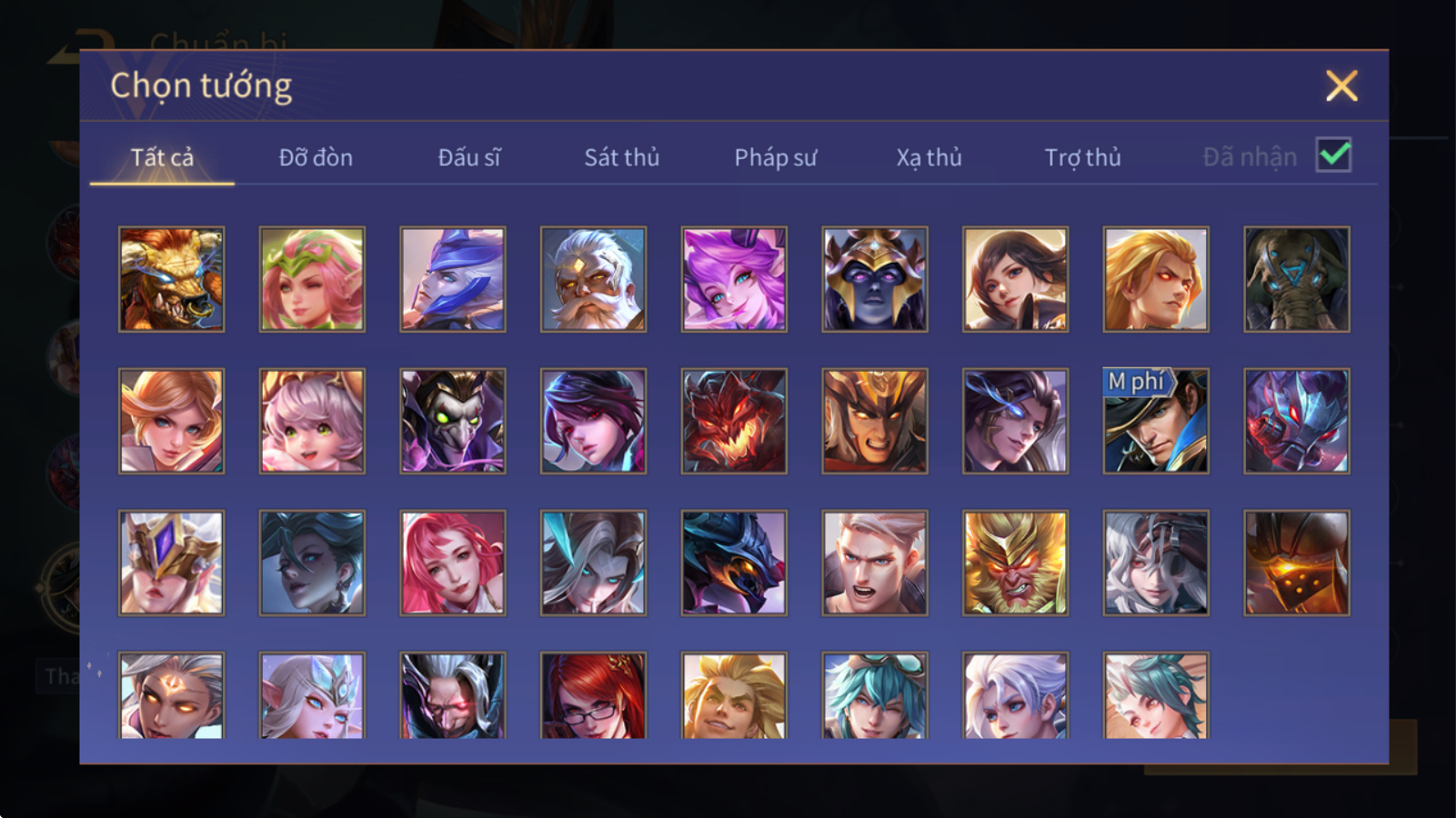Switch to the 'Trợ thủ' tab
This screenshot has height=818, width=1456.
pyautogui.click(x=1082, y=157)
